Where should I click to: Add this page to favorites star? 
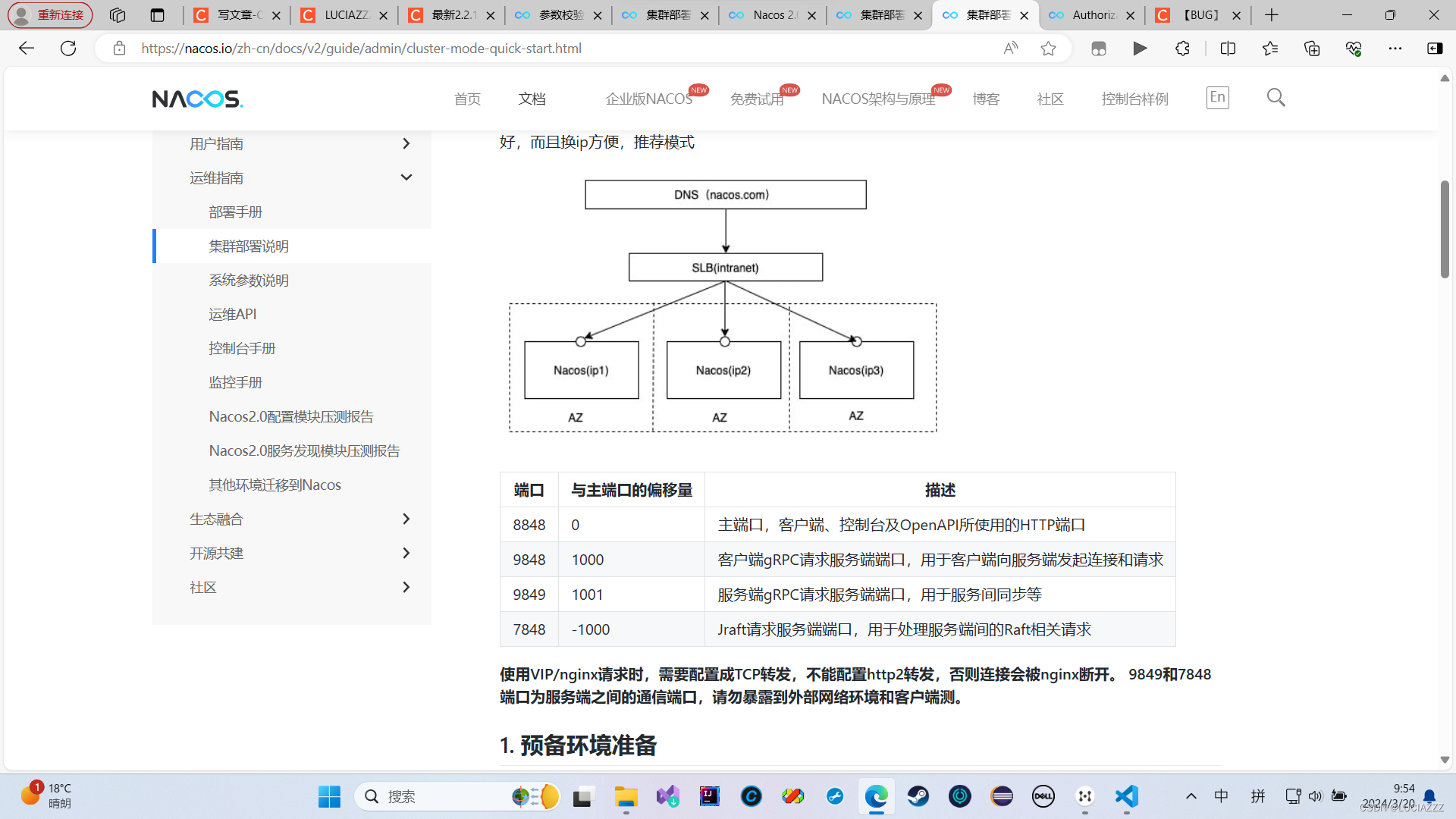(x=1048, y=49)
